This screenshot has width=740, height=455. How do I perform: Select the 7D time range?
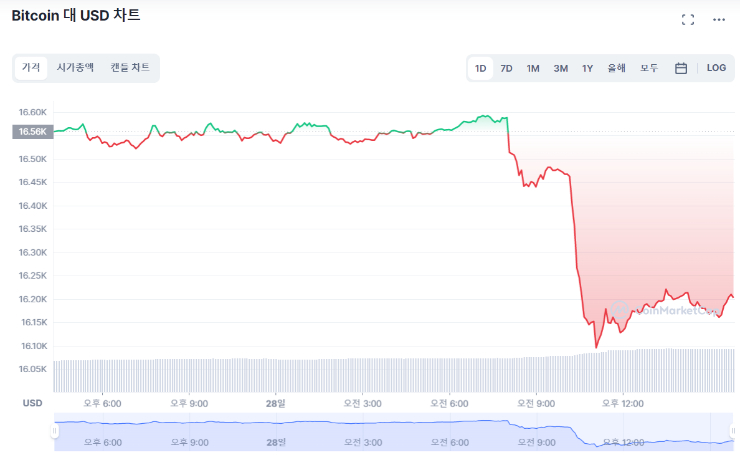click(507, 68)
